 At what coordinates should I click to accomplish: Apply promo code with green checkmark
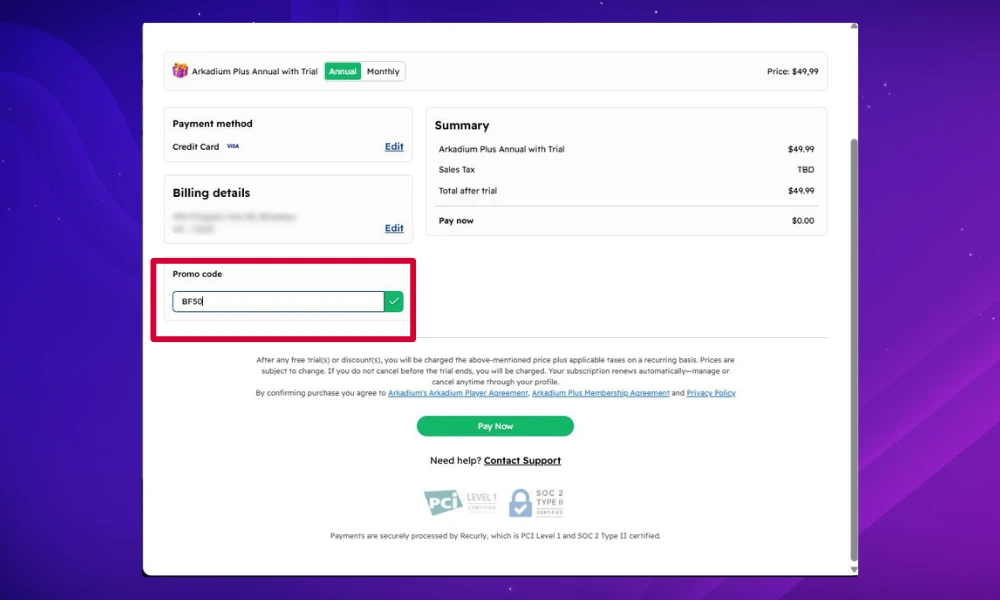(394, 301)
